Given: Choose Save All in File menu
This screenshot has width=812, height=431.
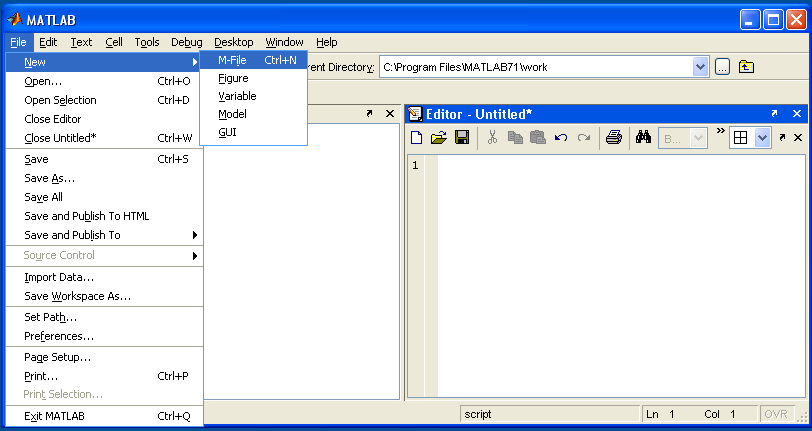Looking at the screenshot, I should [x=104, y=197].
